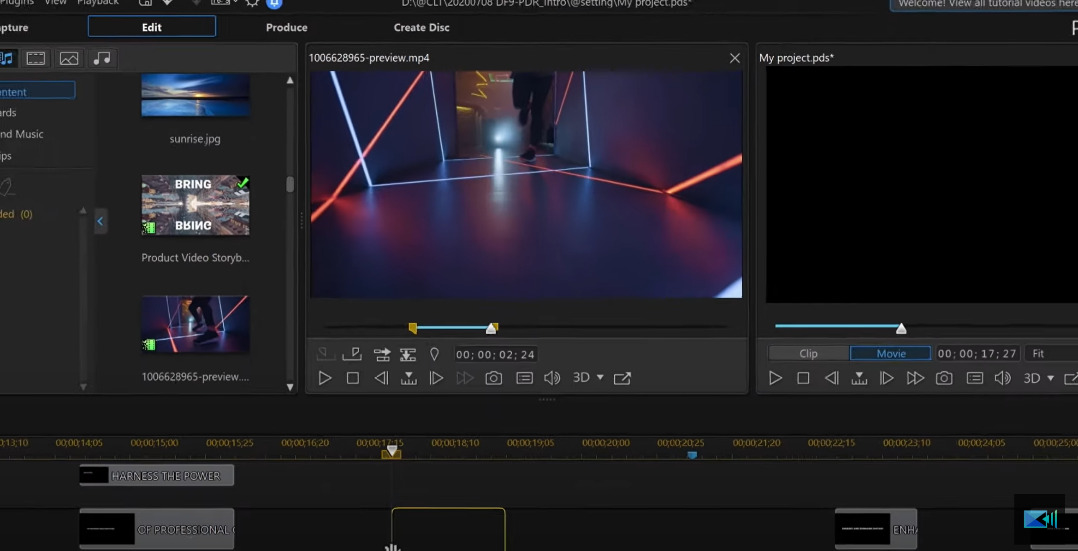The image size is (1078, 551).
Task: Click Overwrite on selected track icon
Action: click(x=408, y=354)
